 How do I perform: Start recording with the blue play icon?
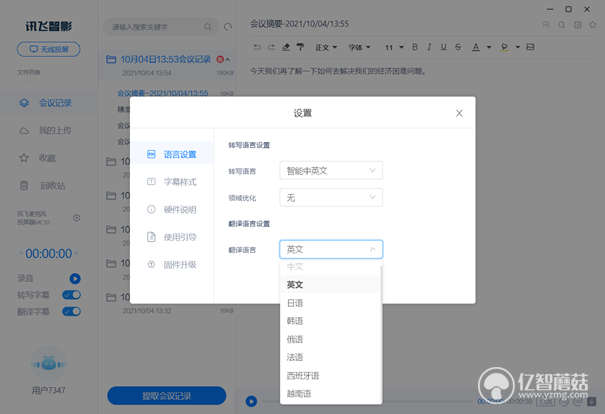[75, 278]
